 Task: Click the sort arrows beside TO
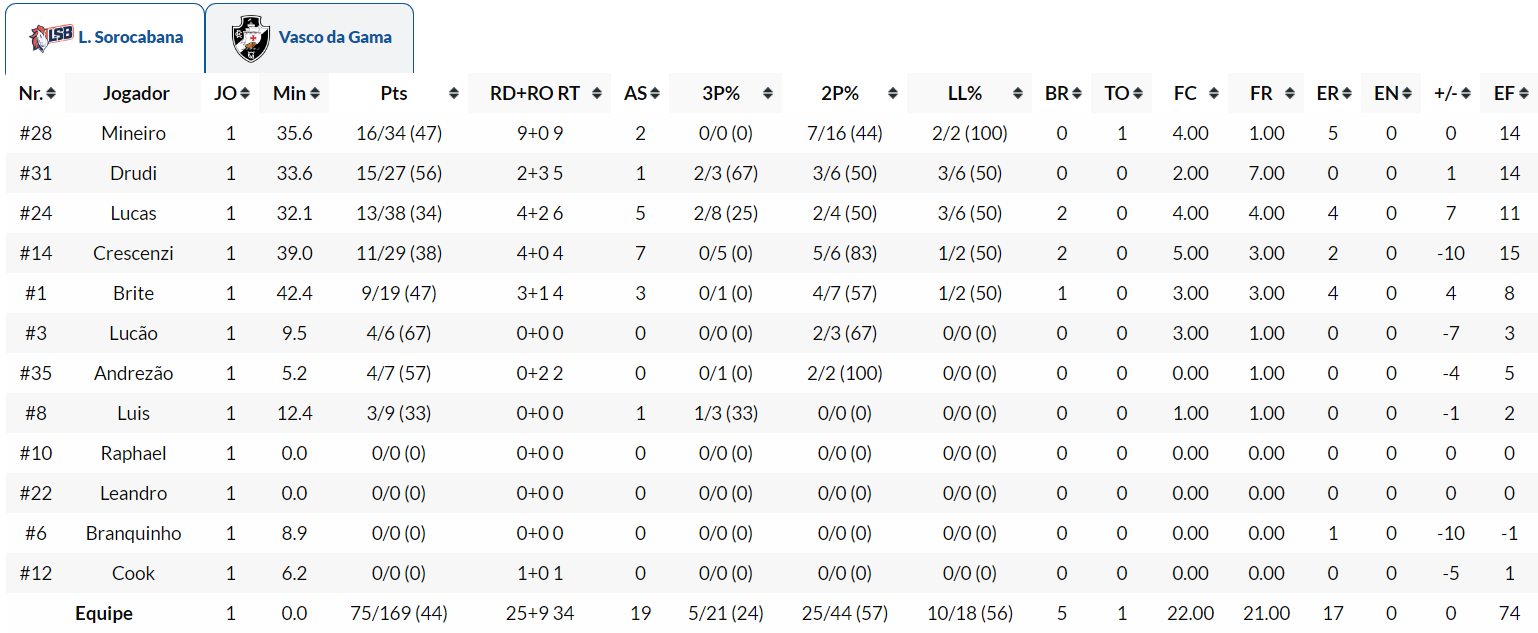point(1137,93)
